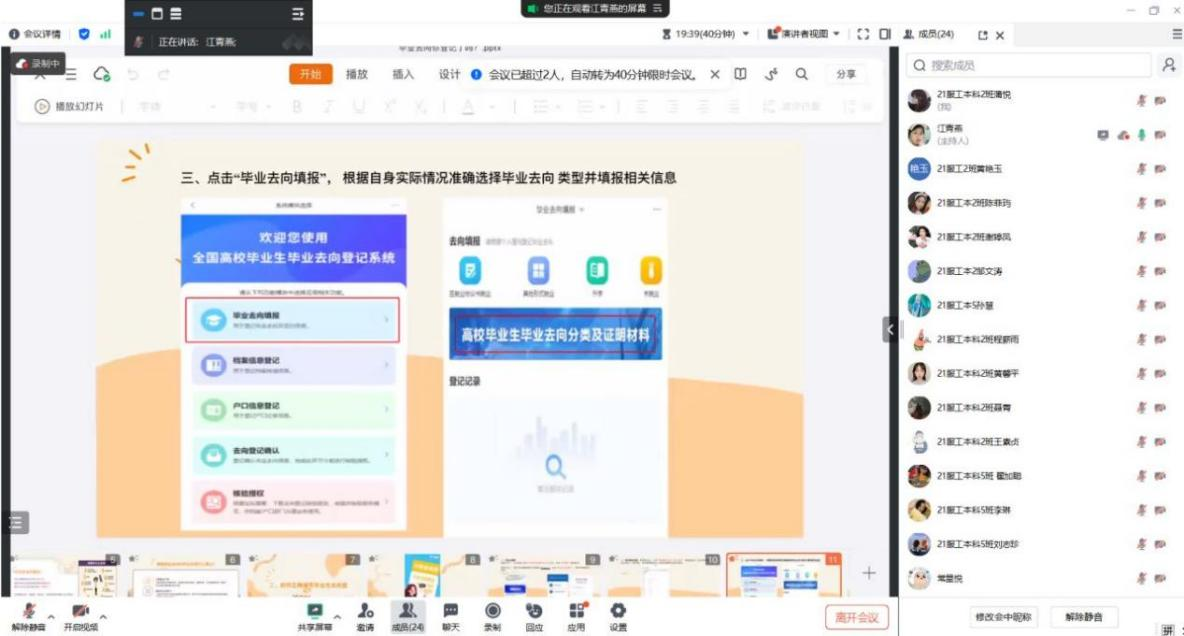
Task: Click the 搜索成员 search field
Action: 1030,65
